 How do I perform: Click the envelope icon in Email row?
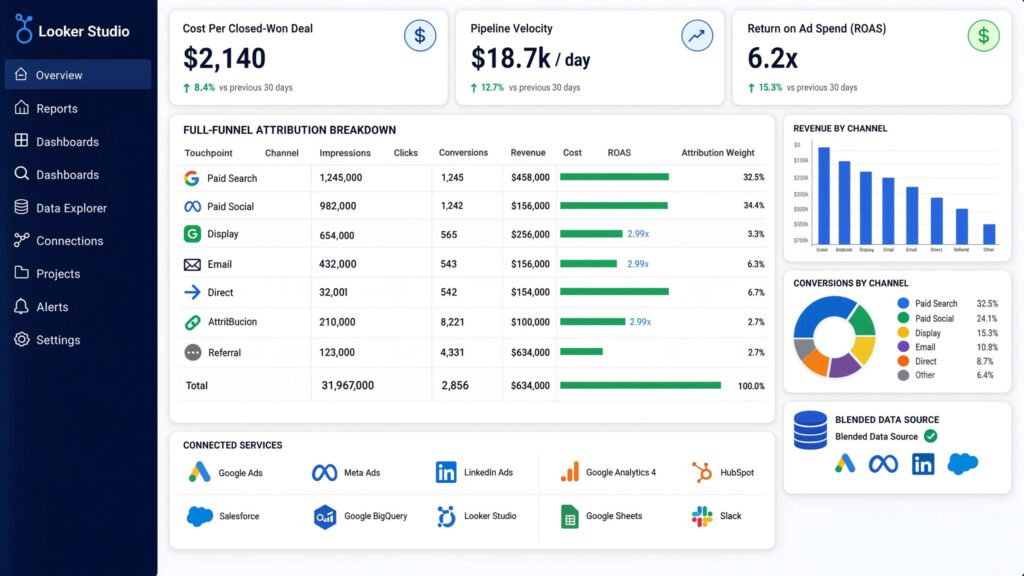[192, 264]
